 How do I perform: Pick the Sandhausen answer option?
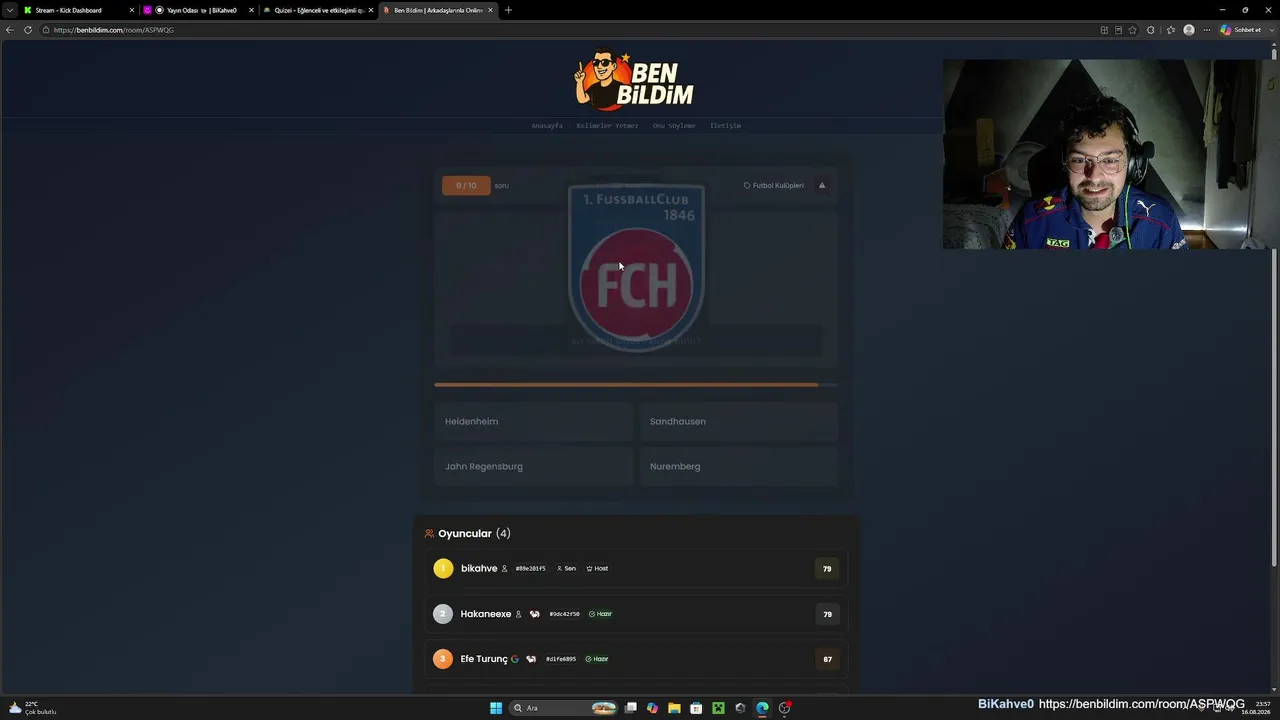[x=738, y=422]
